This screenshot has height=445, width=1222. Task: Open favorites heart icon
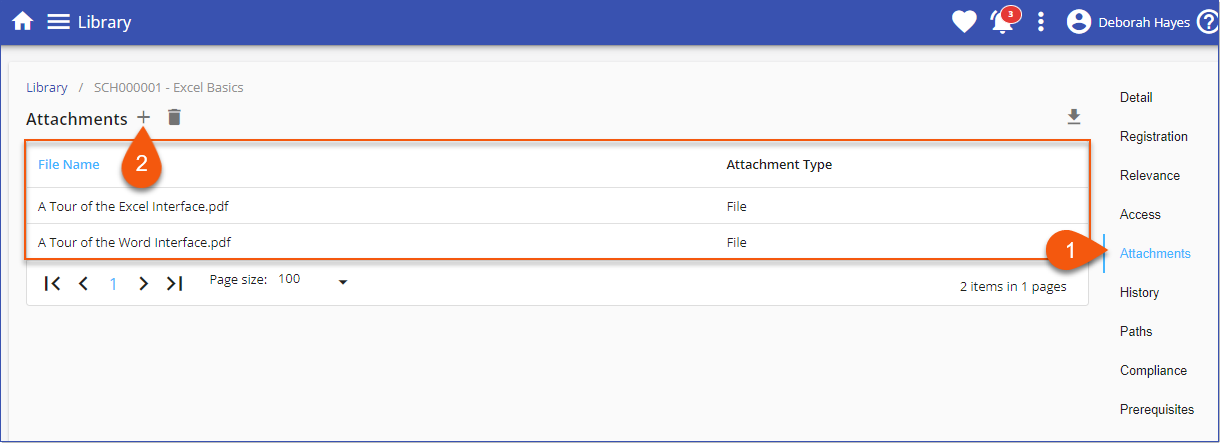pyautogui.click(x=963, y=21)
